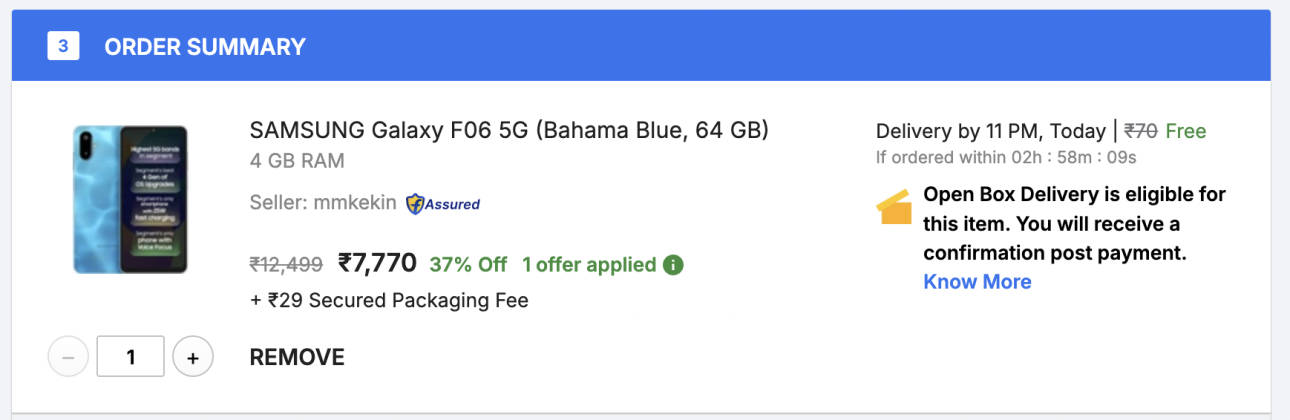Screen dimensions: 1290x420
Task: Click the Open Box Delivery box icon
Action: point(894,207)
